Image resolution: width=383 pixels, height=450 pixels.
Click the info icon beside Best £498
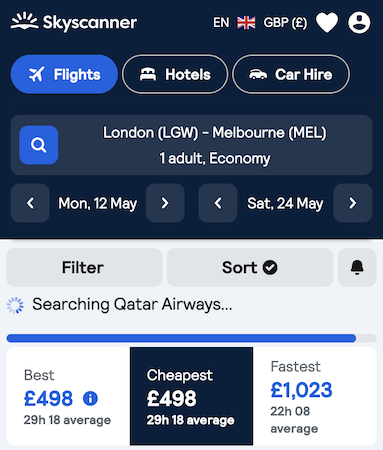point(90,398)
